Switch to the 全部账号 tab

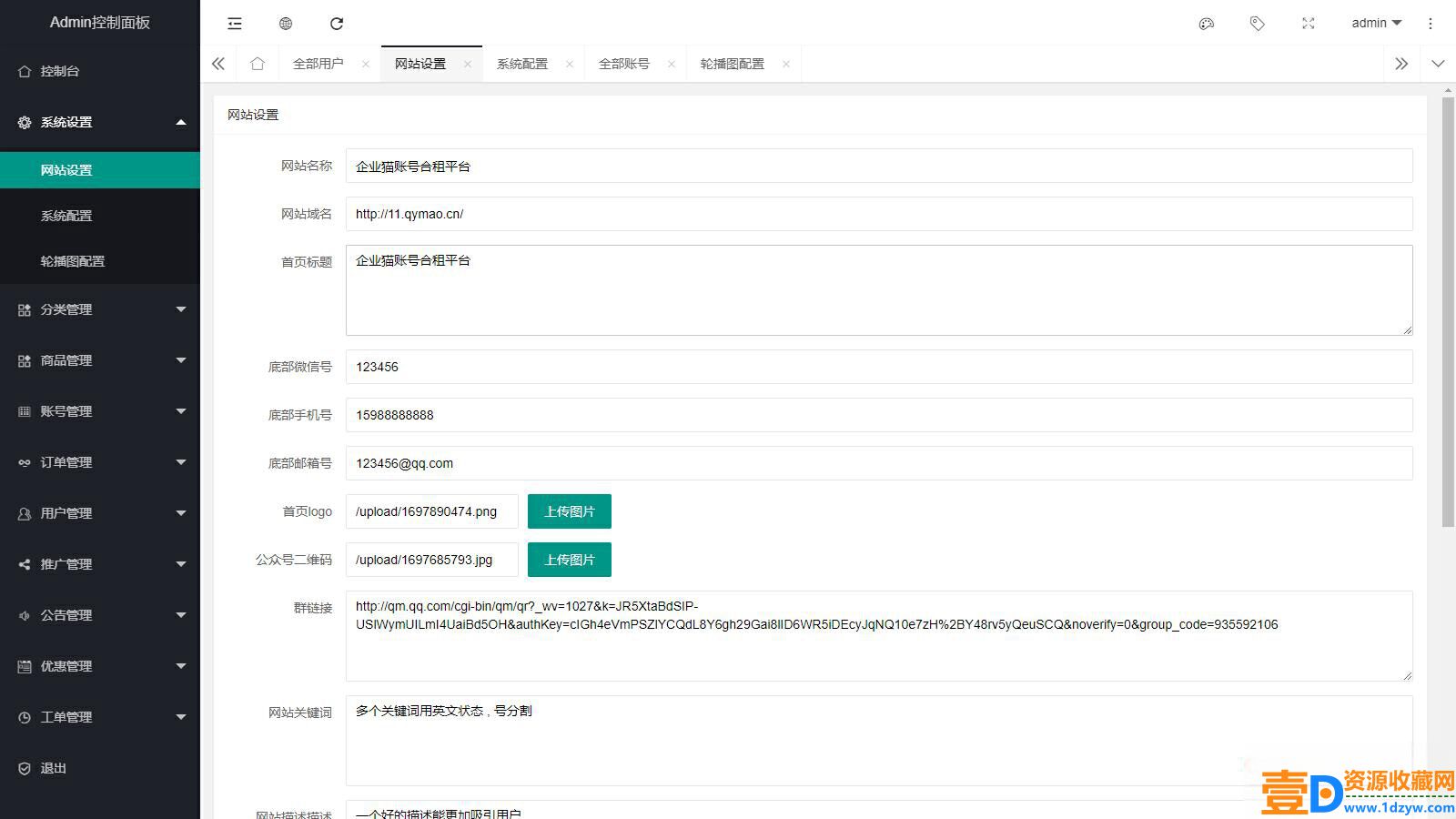624,64
